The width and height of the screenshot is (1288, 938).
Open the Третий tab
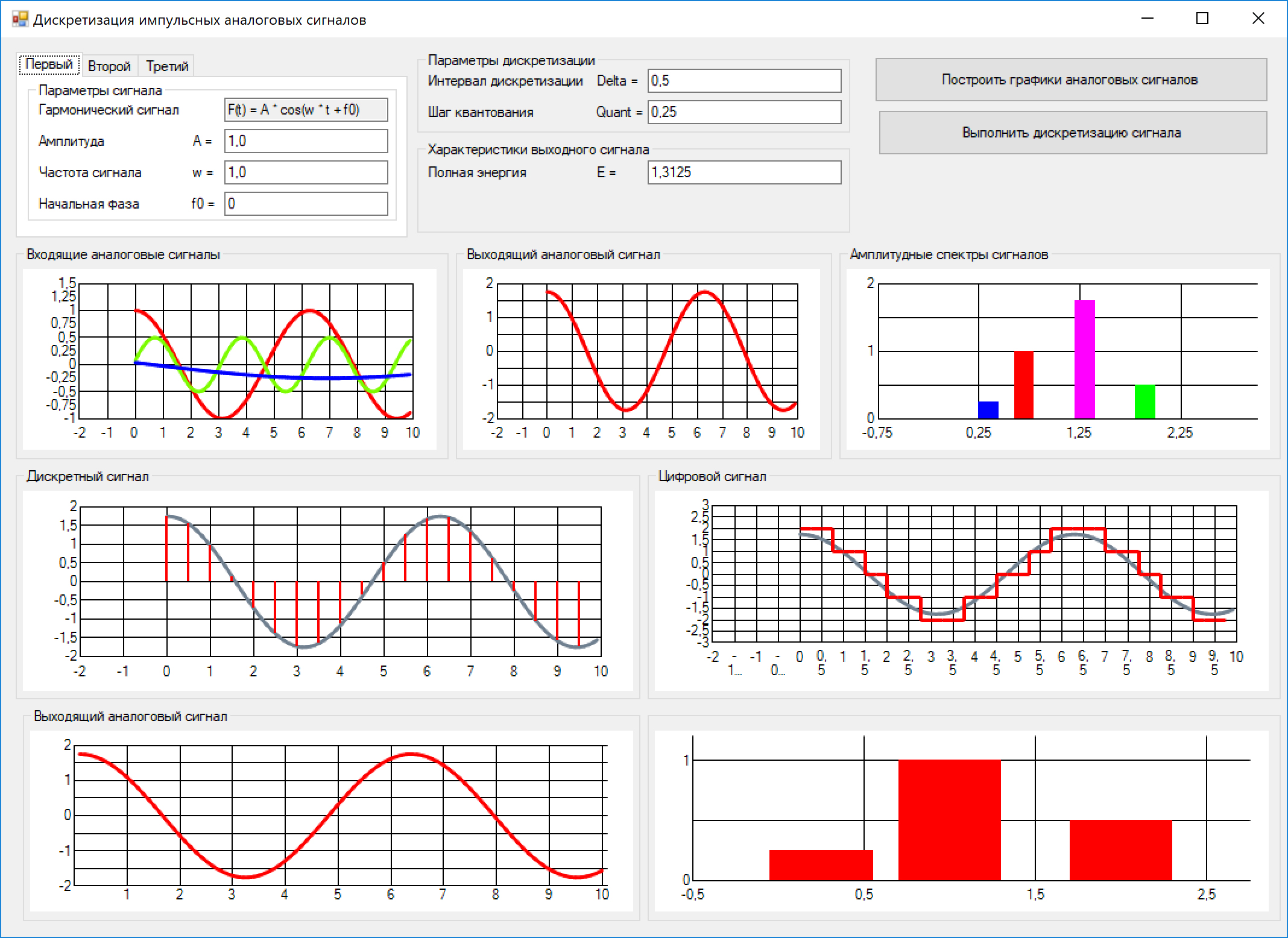tap(167, 66)
